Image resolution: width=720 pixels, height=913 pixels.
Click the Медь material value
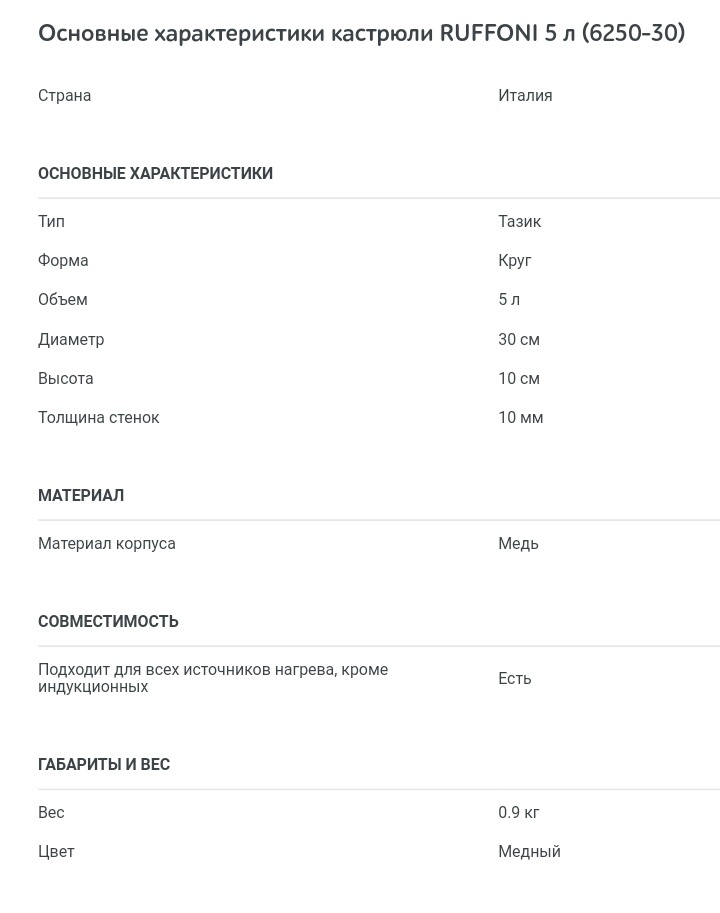click(518, 544)
